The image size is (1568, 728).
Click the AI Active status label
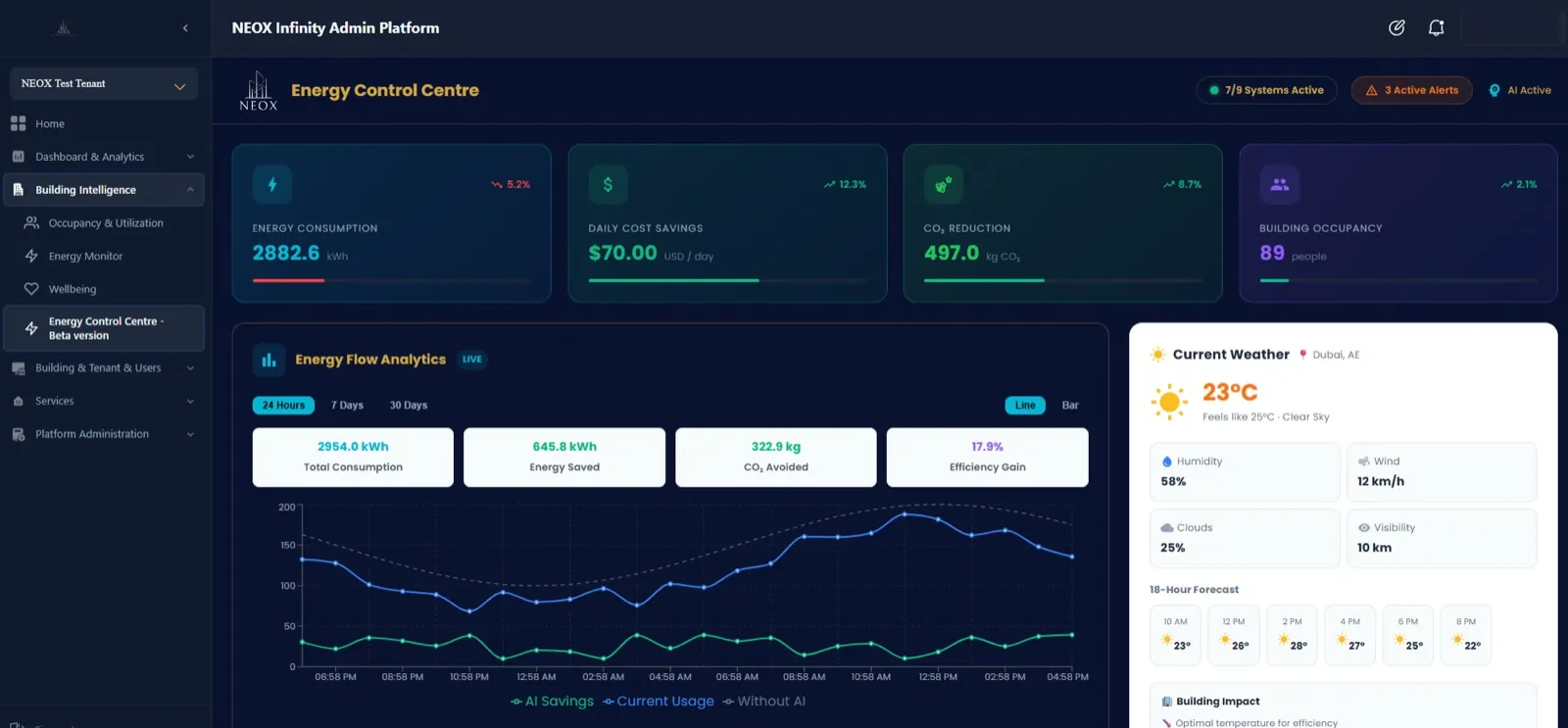pos(1529,90)
